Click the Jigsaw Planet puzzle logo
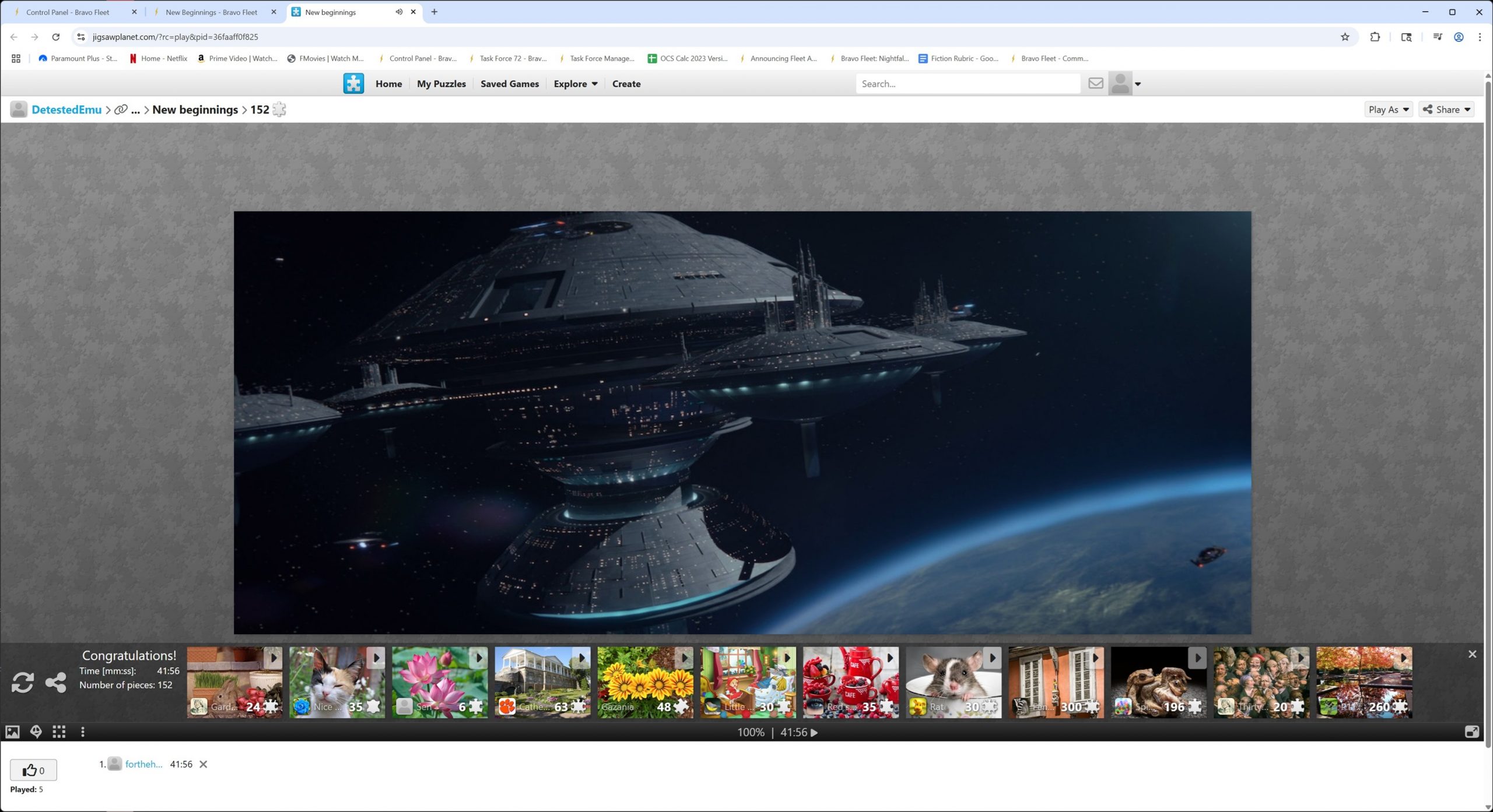The image size is (1493, 812). (353, 83)
